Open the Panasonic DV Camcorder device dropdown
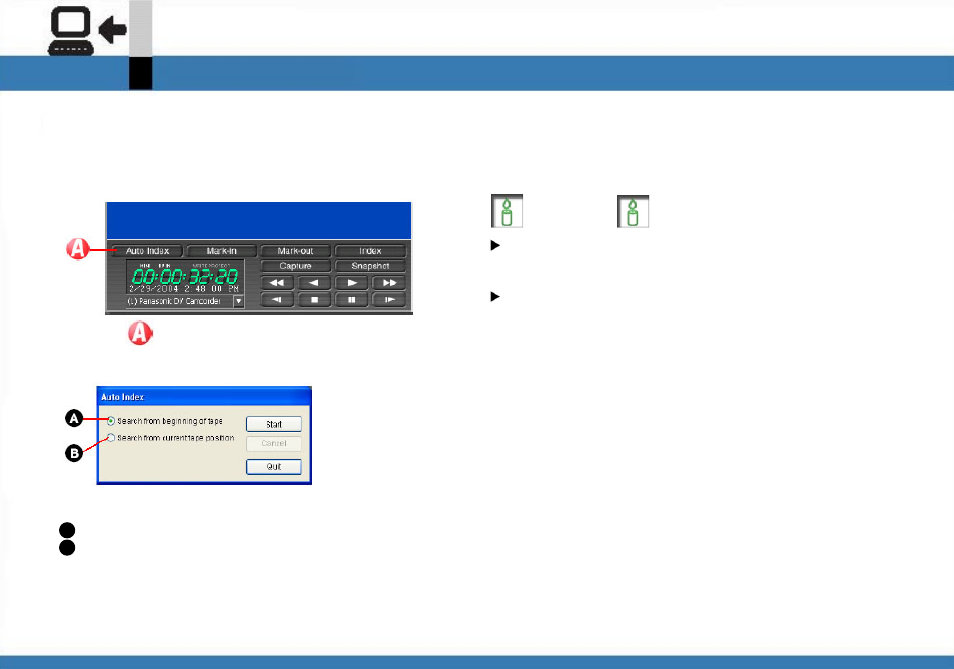Viewport: 954px width, 669px height. click(238, 301)
